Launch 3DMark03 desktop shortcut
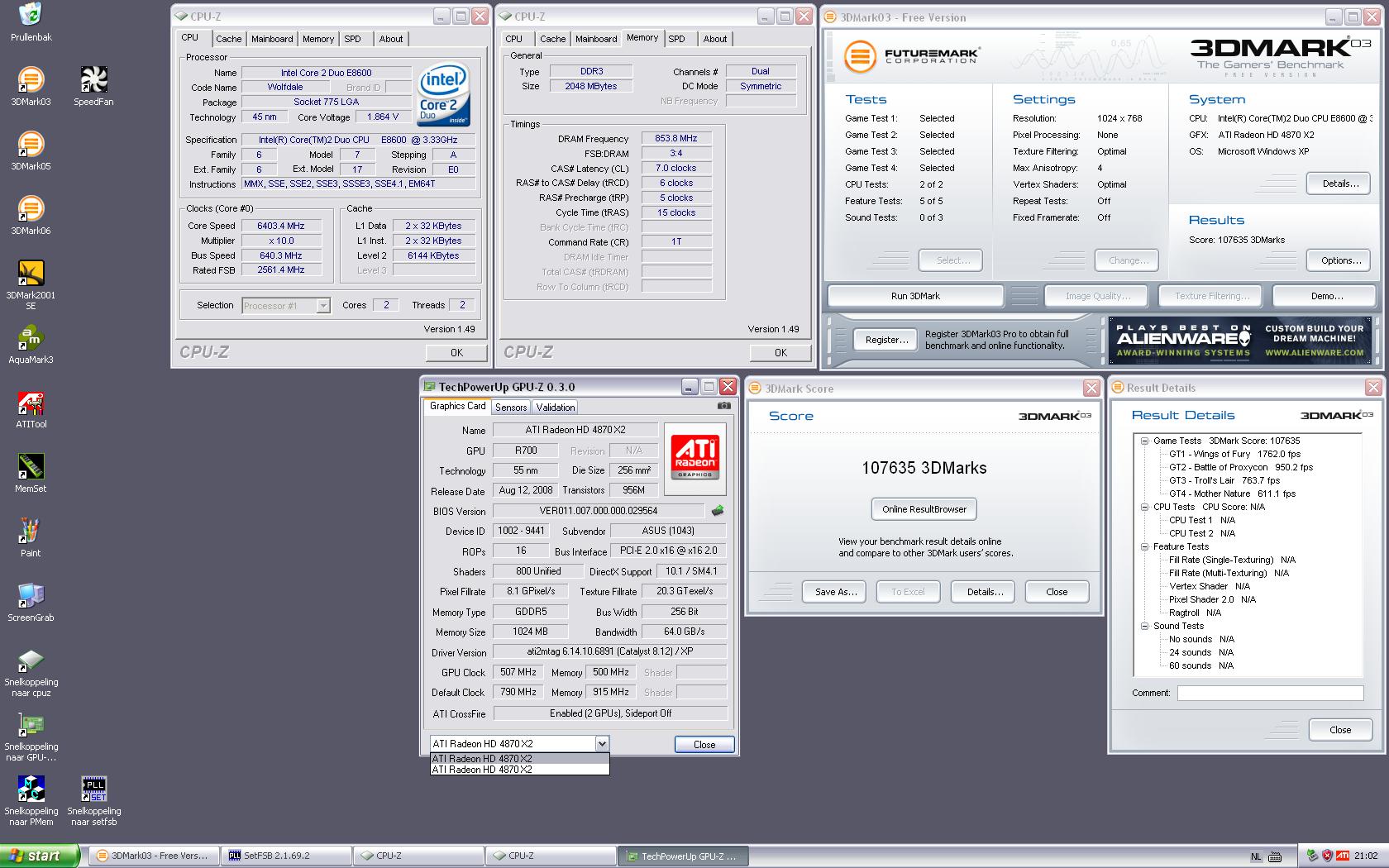The height and width of the screenshot is (868, 1389). click(31, 86)
